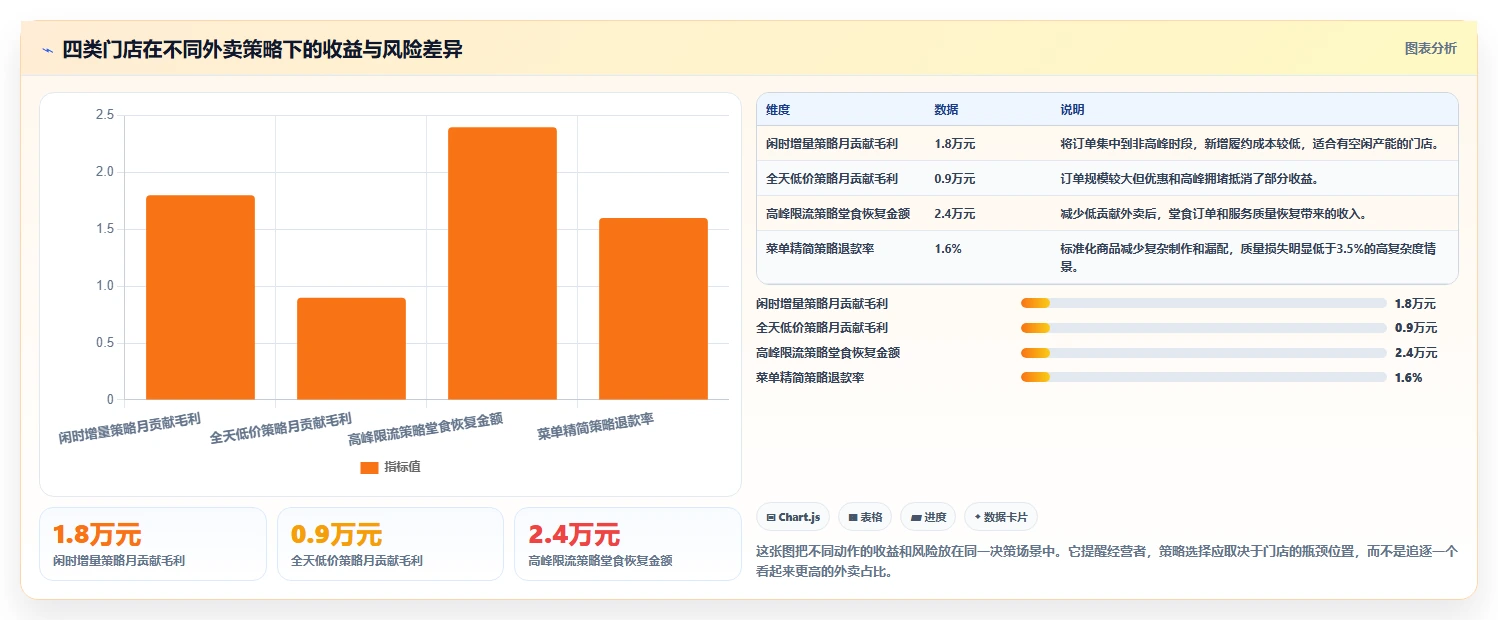Click the 1.6% table data cell
The height and width of the screenshot is (620, 1498).
pyautogui.click(x=948, y=249)
